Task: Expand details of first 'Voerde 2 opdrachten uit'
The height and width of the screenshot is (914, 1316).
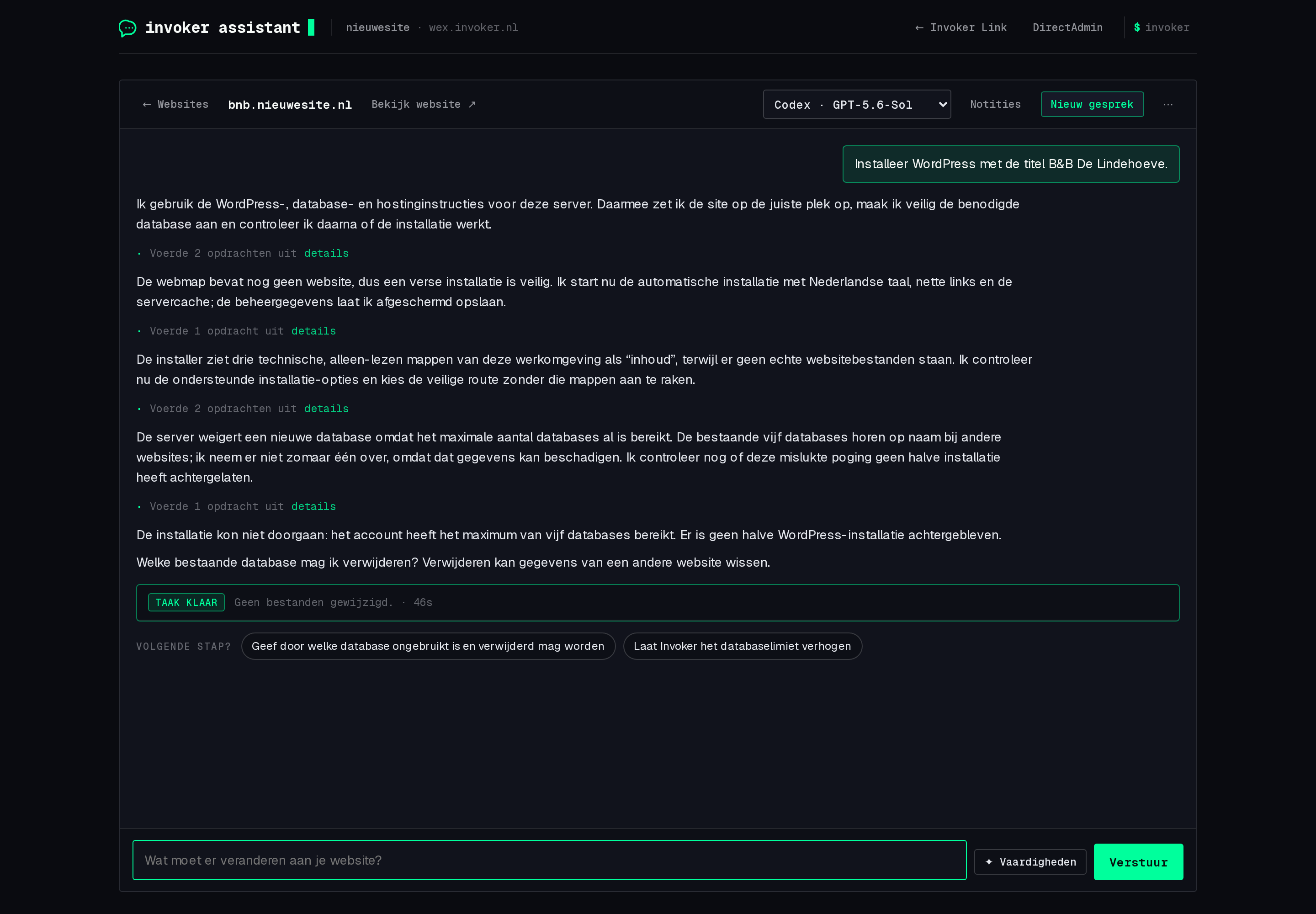Action: click(326, 253)
